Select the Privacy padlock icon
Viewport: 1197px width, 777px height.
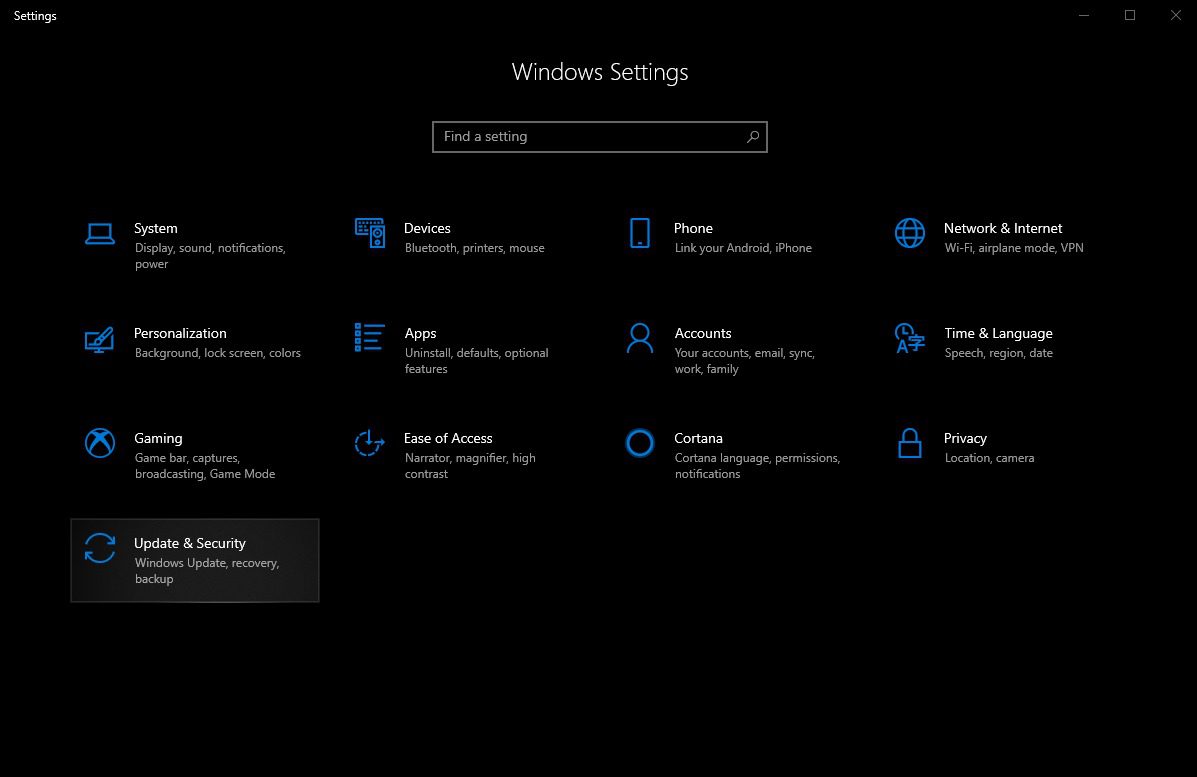910,443
